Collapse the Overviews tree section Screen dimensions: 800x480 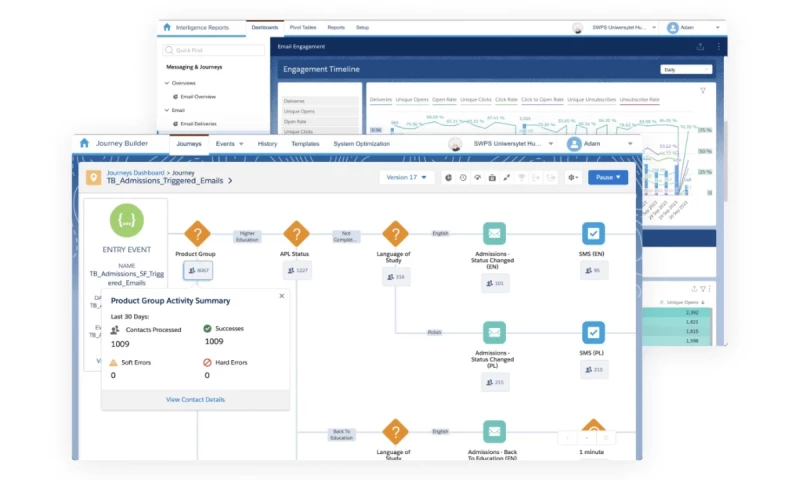(x=166, y=83)
